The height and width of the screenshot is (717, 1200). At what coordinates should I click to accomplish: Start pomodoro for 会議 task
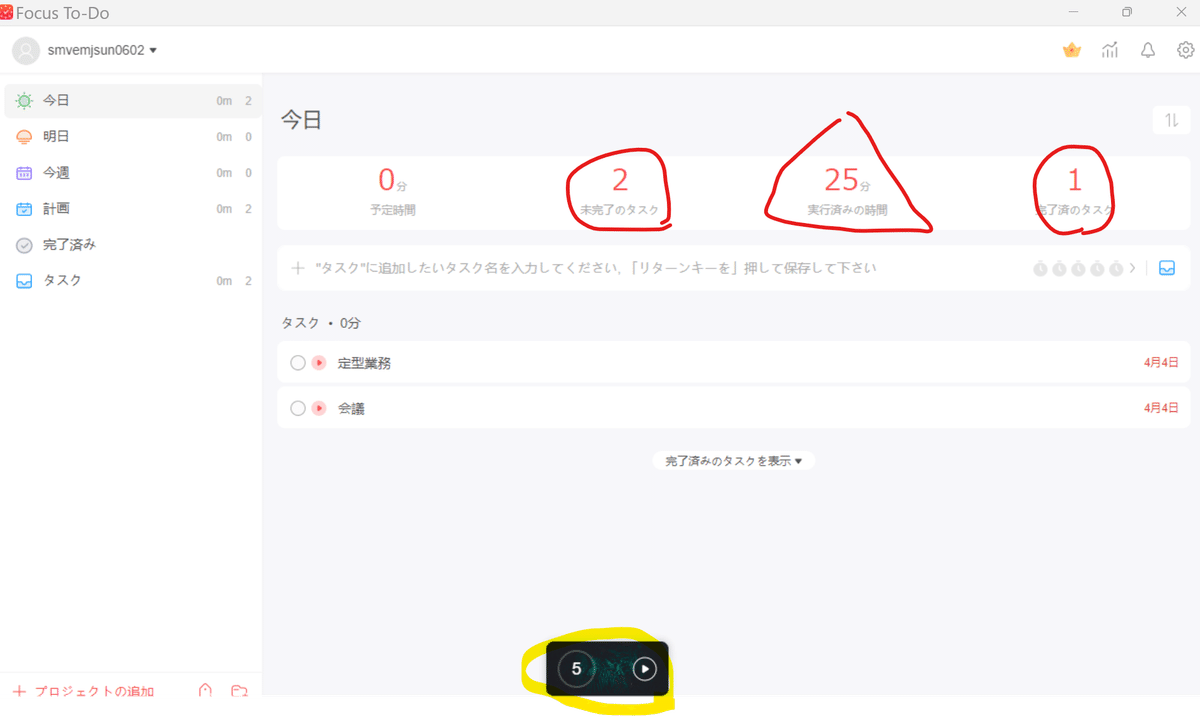pyautogui.click(x=319, y=408)
